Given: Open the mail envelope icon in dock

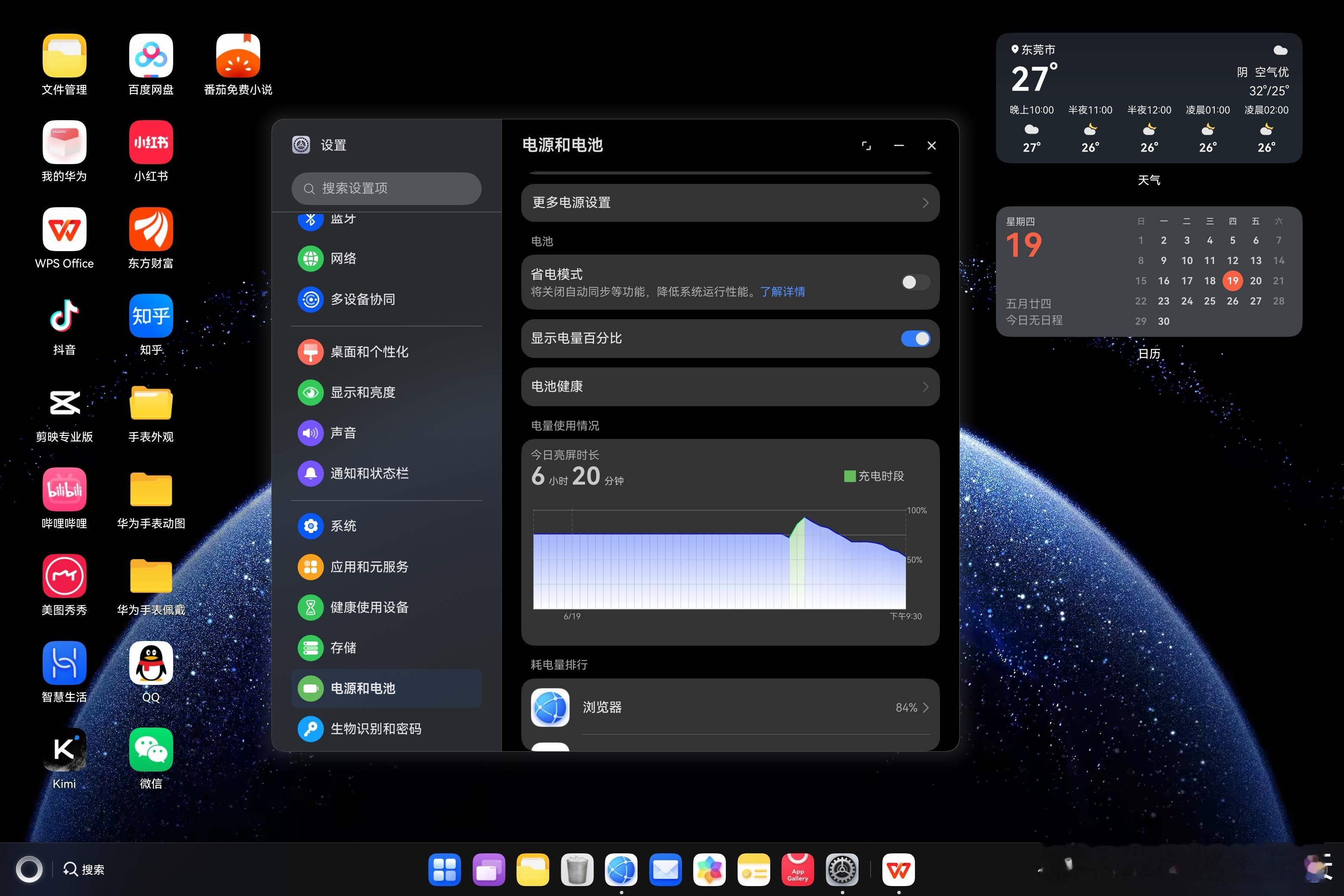Looking at the screenshot, I should click(665, 870).
